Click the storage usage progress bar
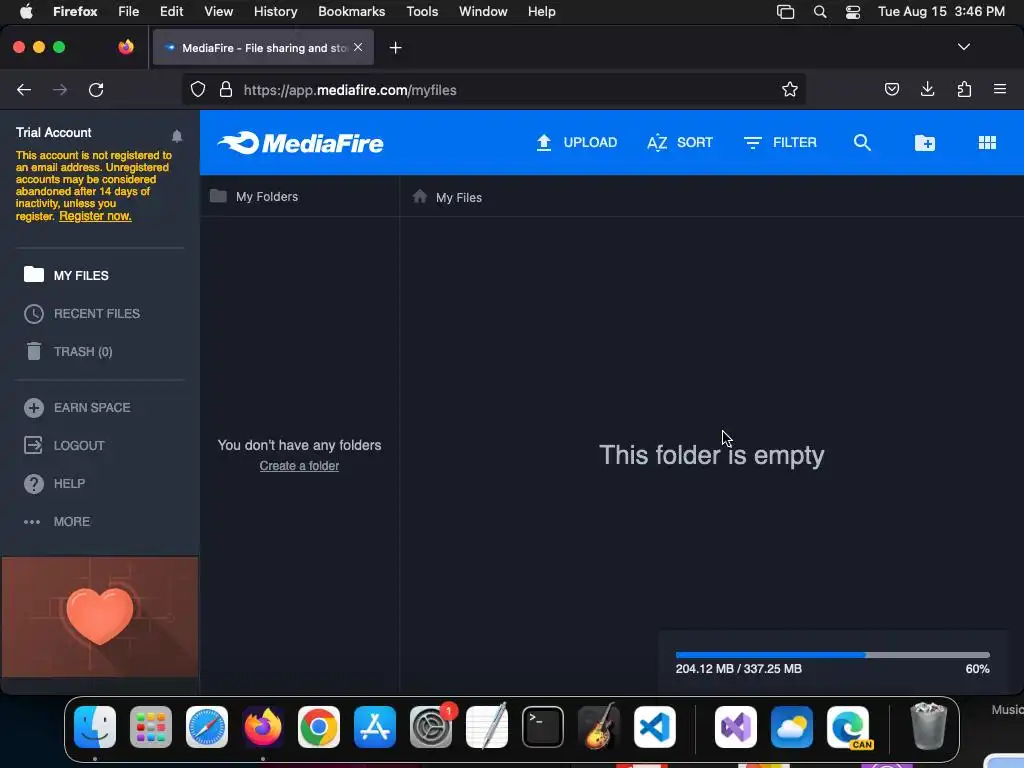 [833, 654]
